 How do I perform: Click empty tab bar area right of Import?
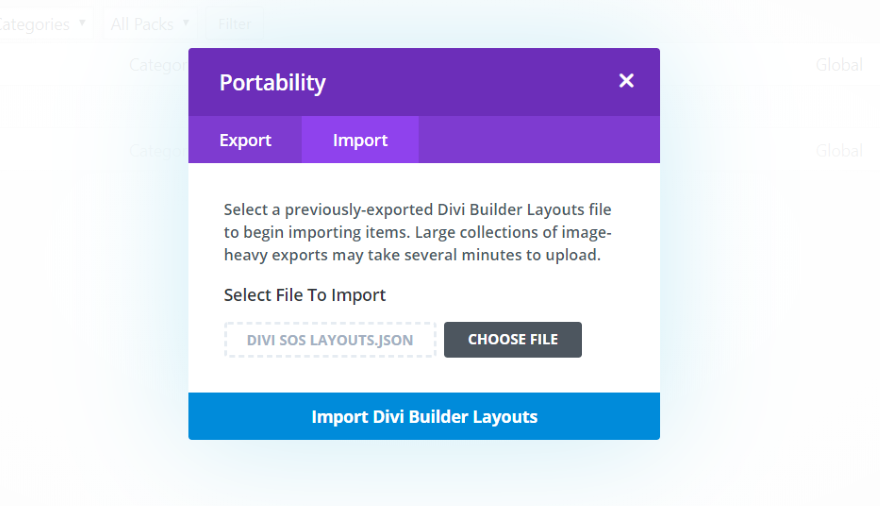[540, 140]
